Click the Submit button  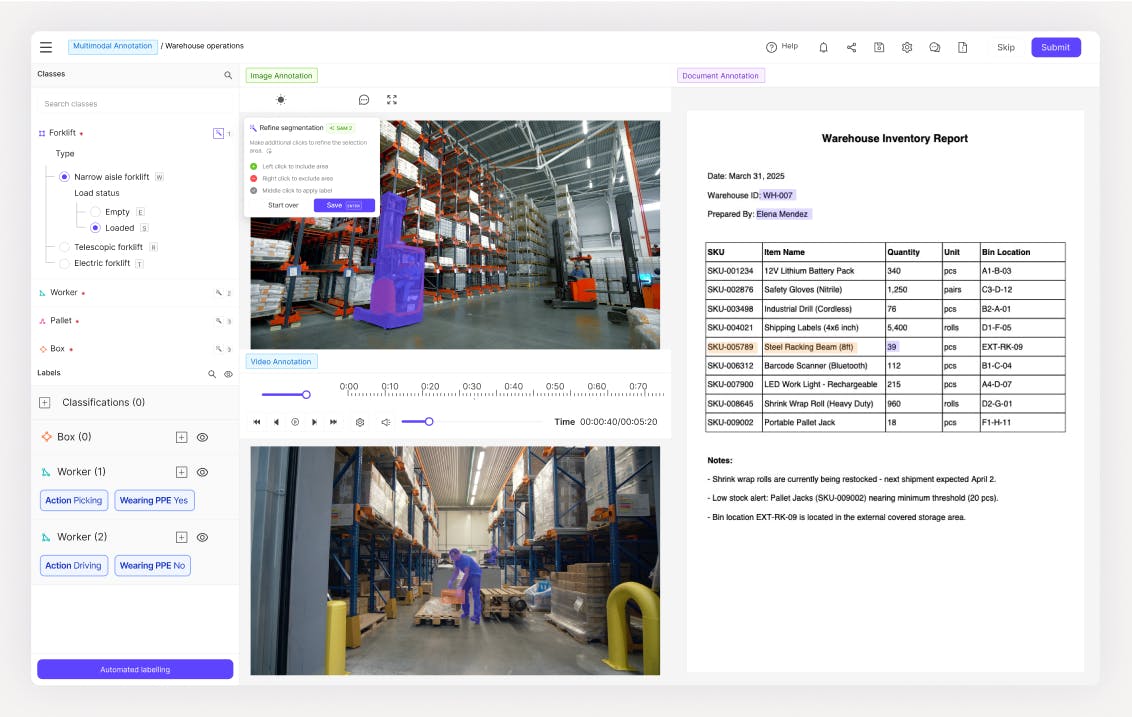click(1055, 47)
